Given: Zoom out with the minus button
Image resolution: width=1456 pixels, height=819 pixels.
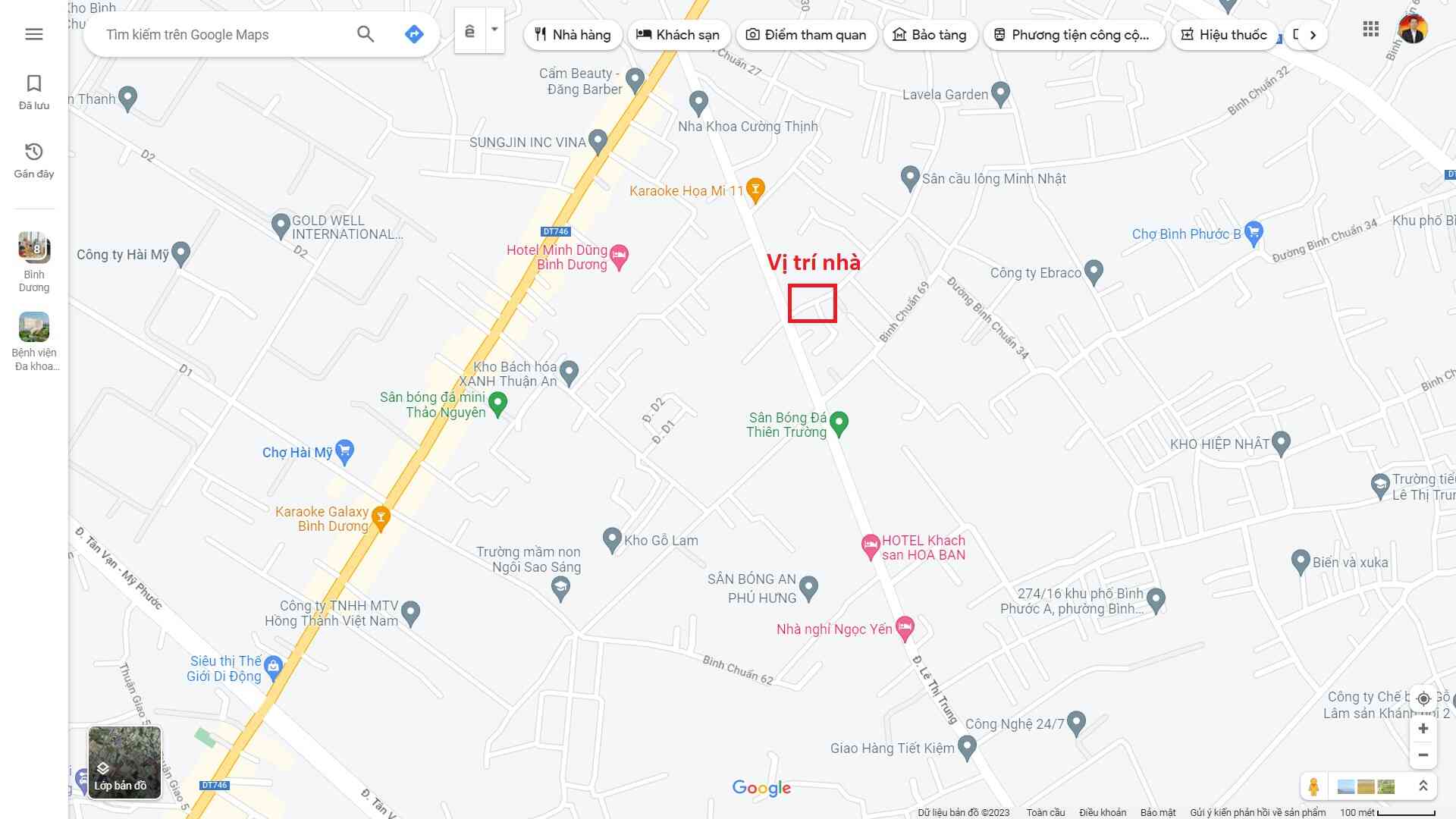Looking at the screenshot, I should 1423,755.
